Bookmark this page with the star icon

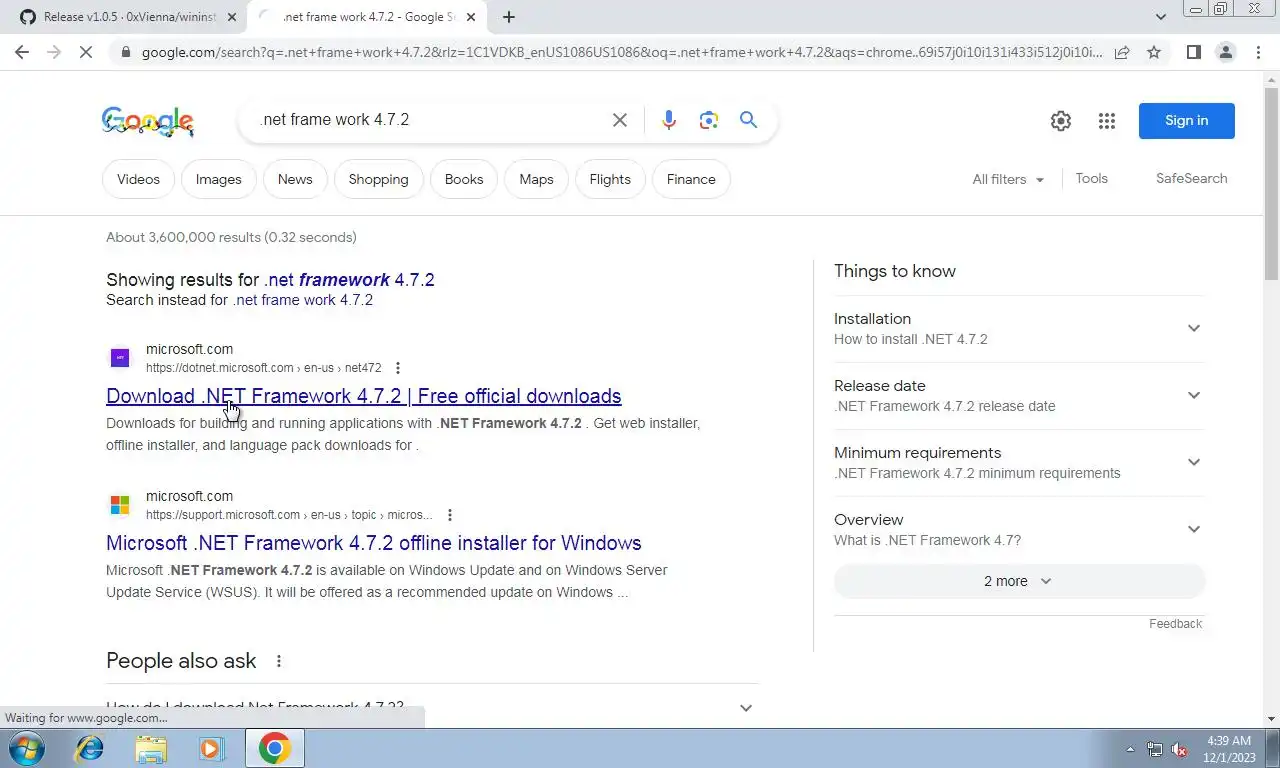click(x=1154, y=52)
